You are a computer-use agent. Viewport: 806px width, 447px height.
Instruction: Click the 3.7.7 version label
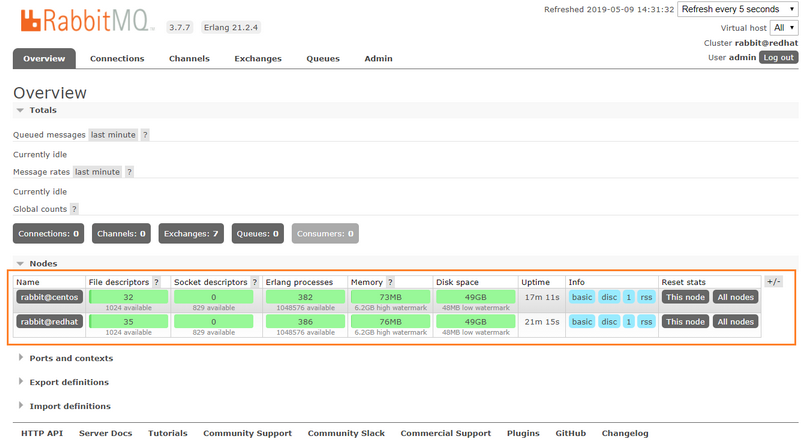[179, 27]
